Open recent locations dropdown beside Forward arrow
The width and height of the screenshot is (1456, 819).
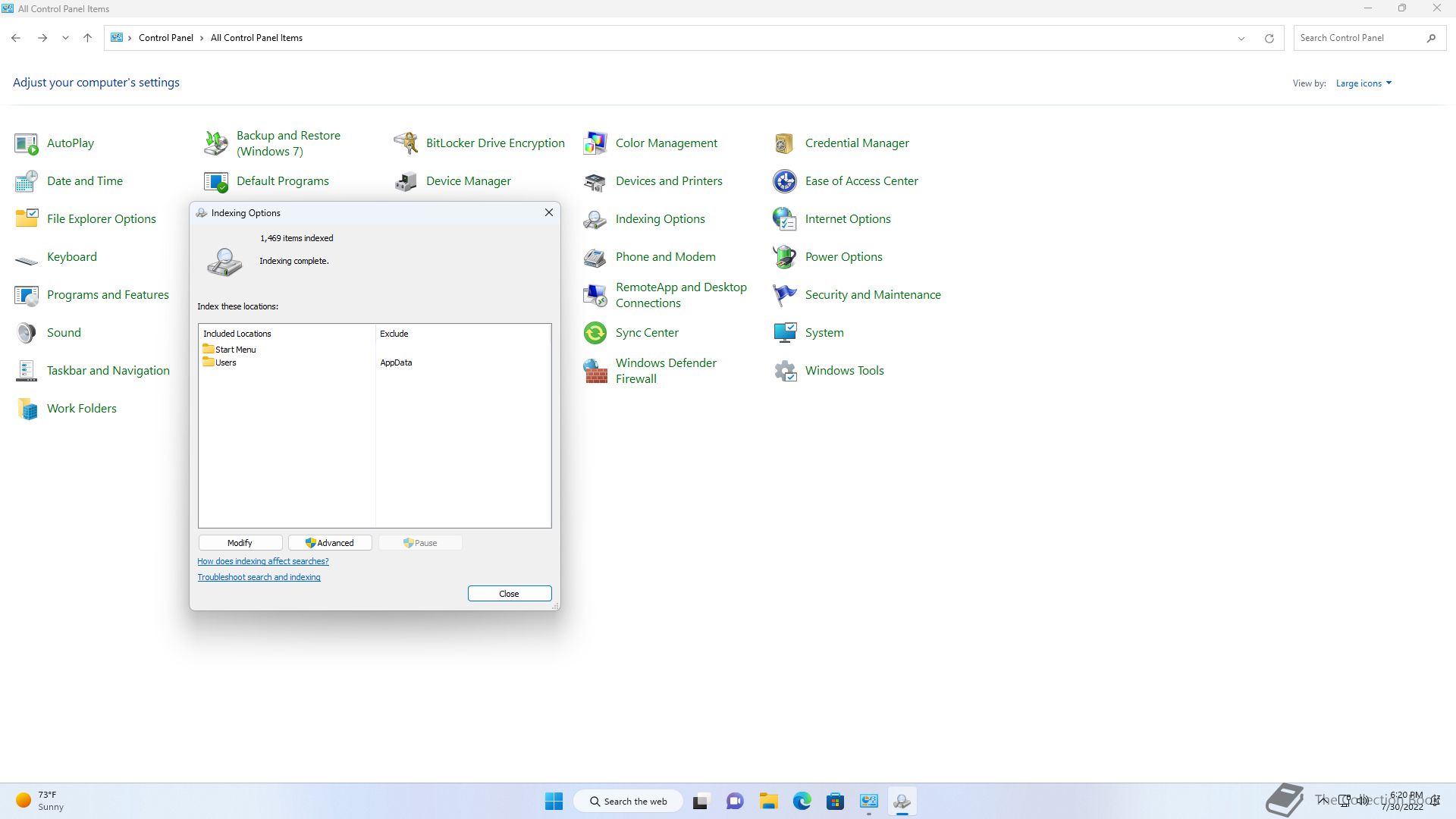pos(65,38)
